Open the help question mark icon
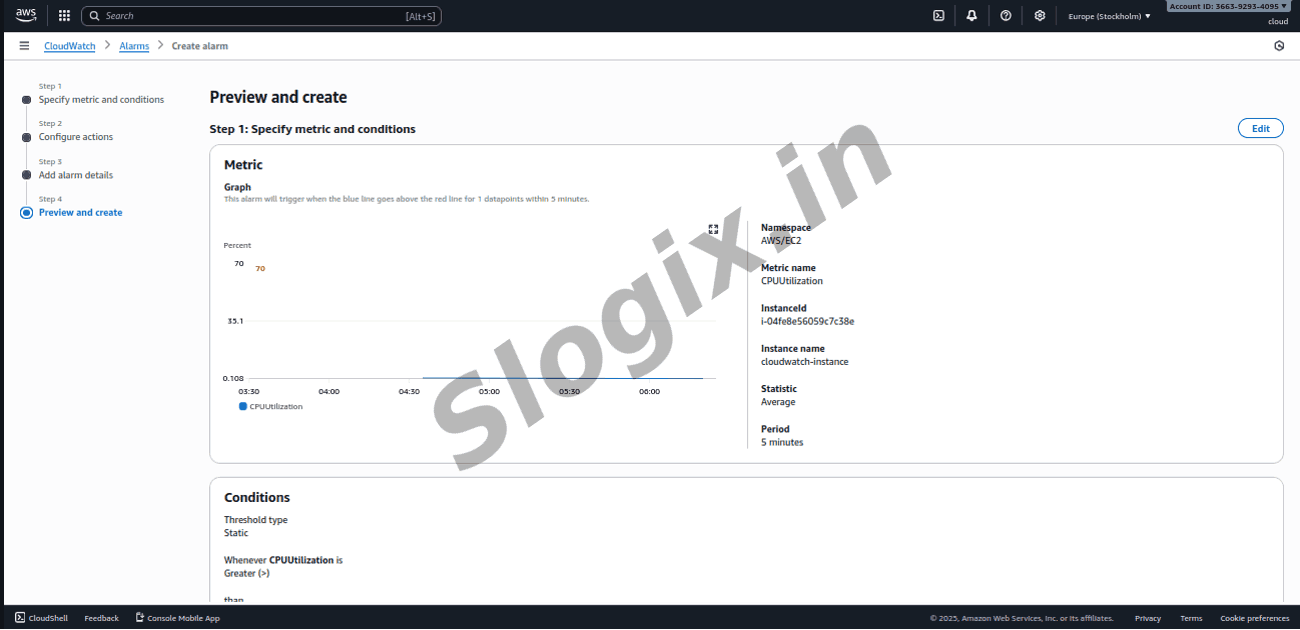 (1005, 16)
